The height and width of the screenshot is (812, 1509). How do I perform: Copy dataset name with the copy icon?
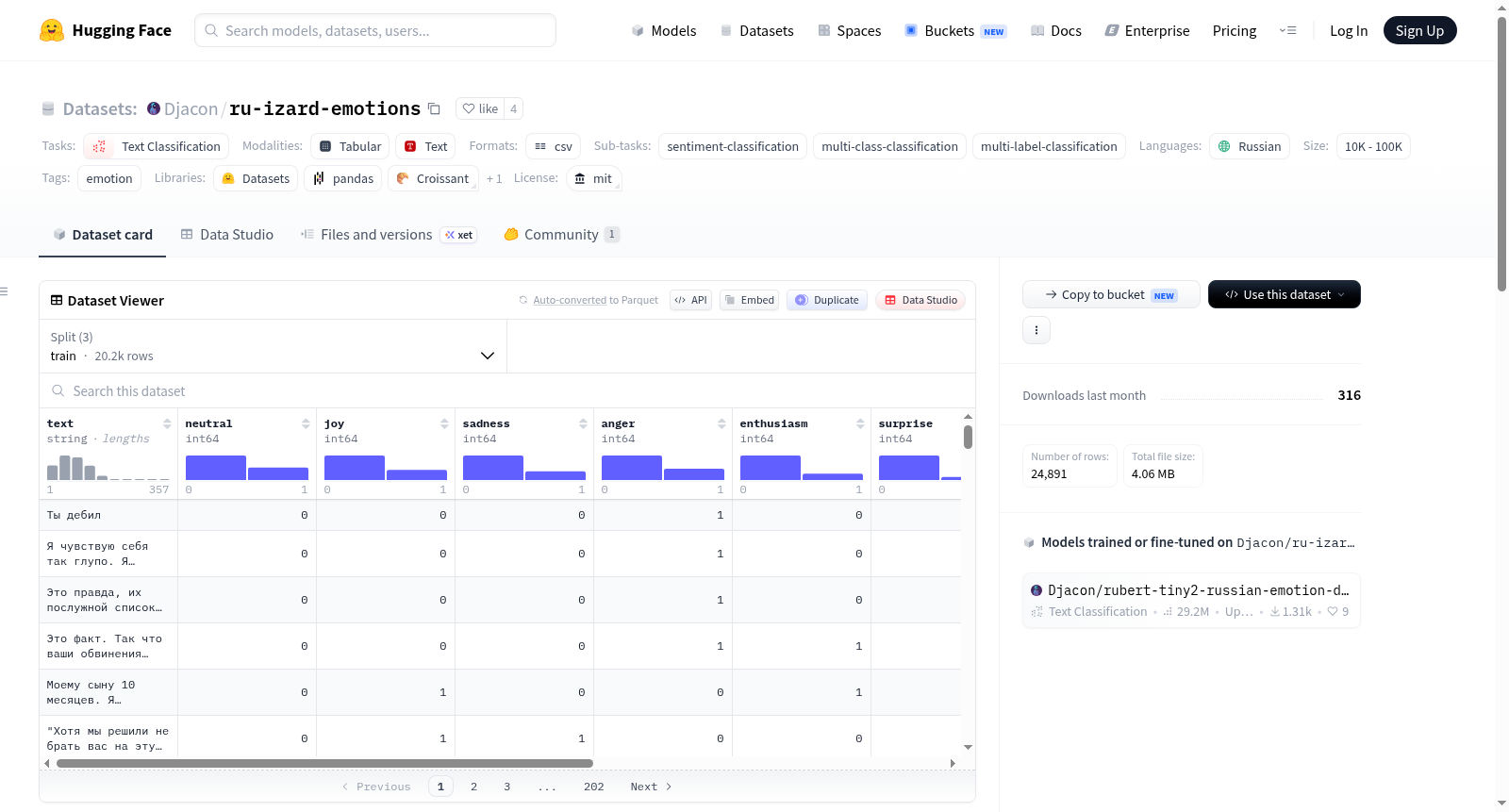pyautogui.click(x=434, y=108)
